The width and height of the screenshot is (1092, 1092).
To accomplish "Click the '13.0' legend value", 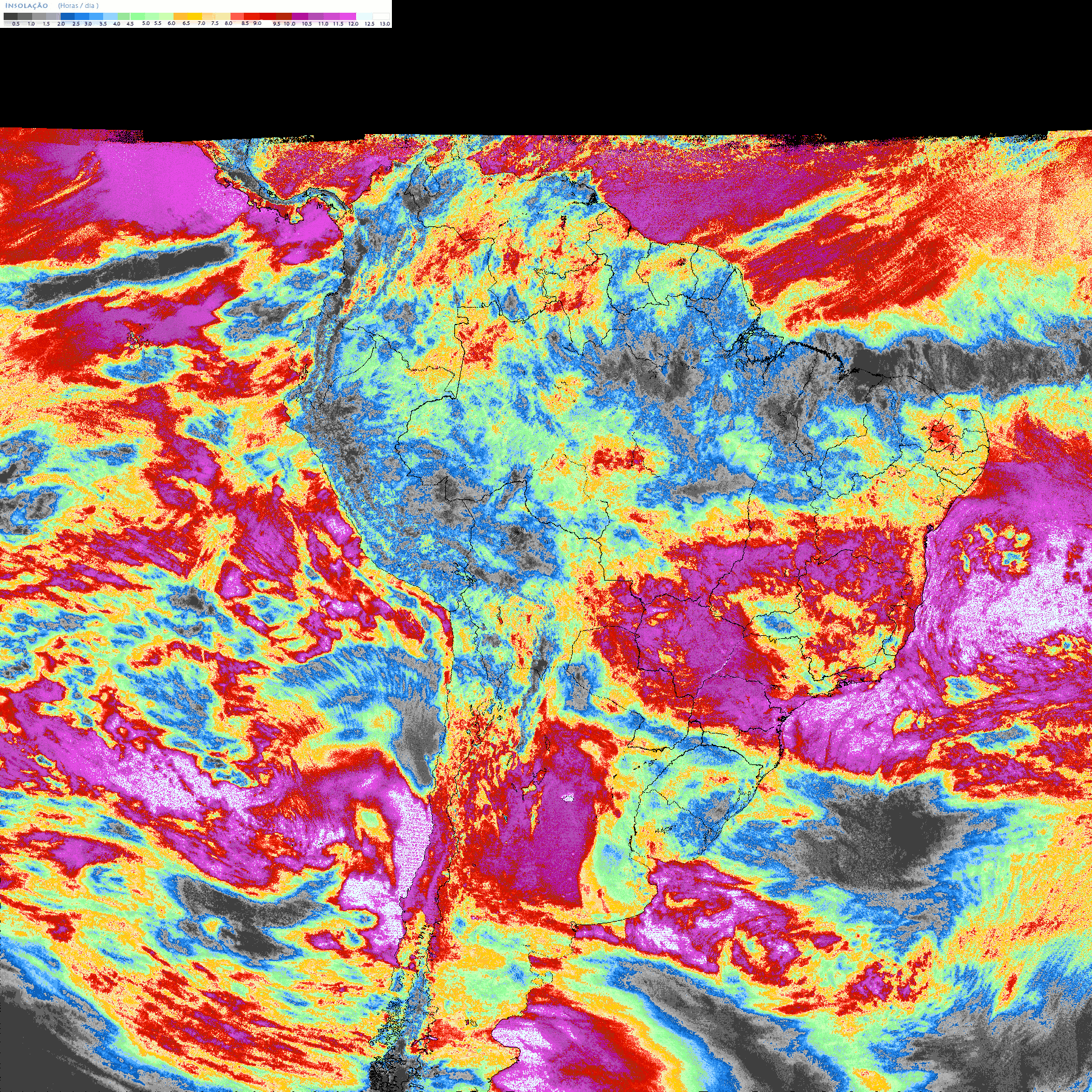I will point(385,24).
